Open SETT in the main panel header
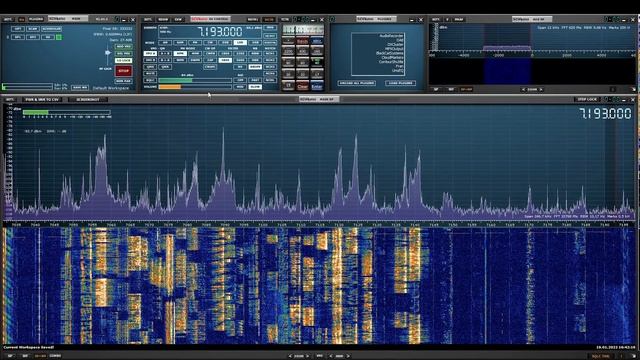Viewport: 640px width, 360px height. pos(8,19)
